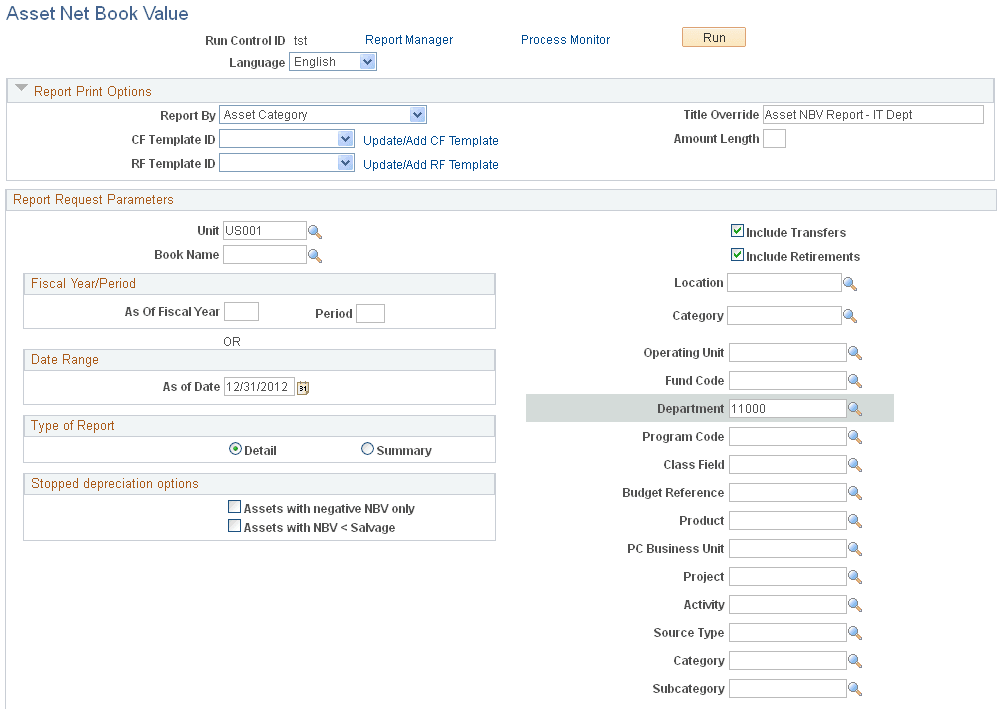Click the Run button
This screenshot has height=709, width=997.
(713, 36)
